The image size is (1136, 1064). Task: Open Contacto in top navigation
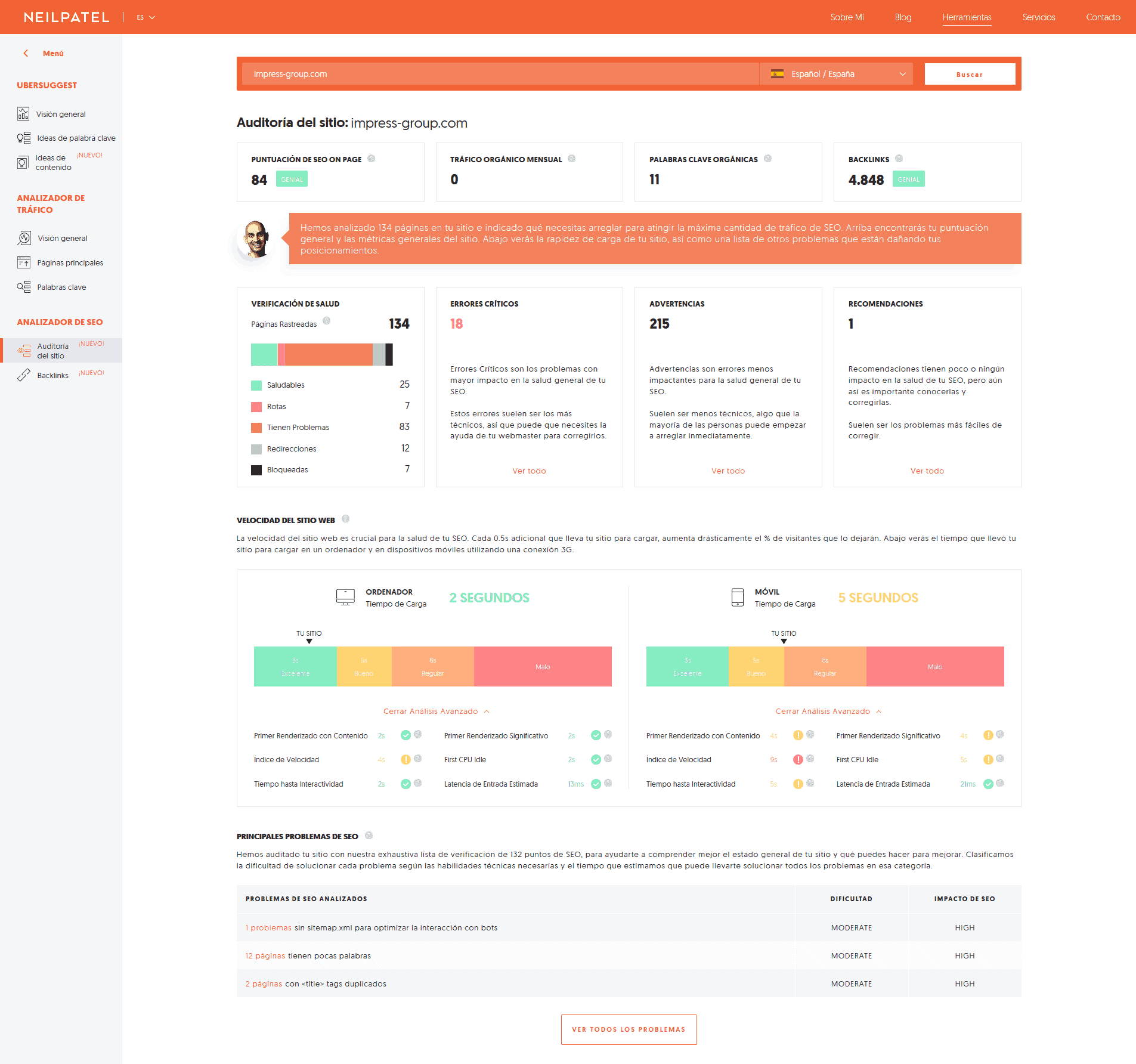[x=1103, y=17]
